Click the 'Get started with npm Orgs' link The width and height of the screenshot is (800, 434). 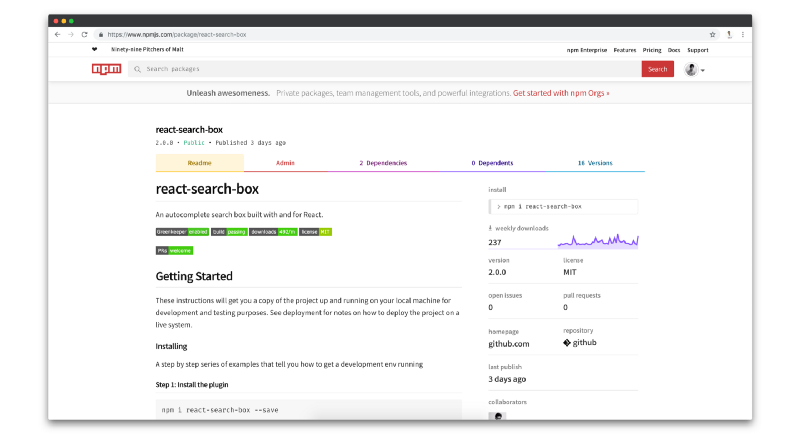pyautogui.click(x=561, y=93)
